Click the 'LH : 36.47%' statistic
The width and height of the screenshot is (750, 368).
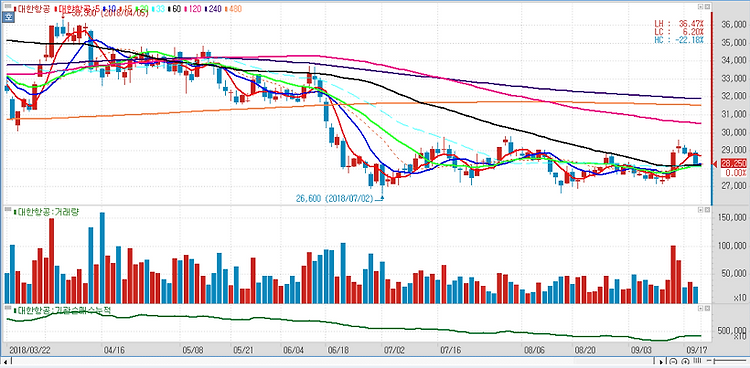click(x=679, y=22)
